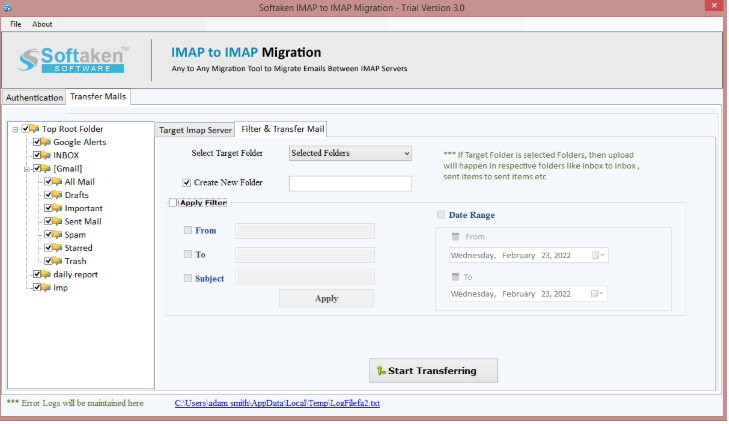The image size is (729, 424).
Task: Toggle the Create New Folder checkbox
Action: point(186,183)
